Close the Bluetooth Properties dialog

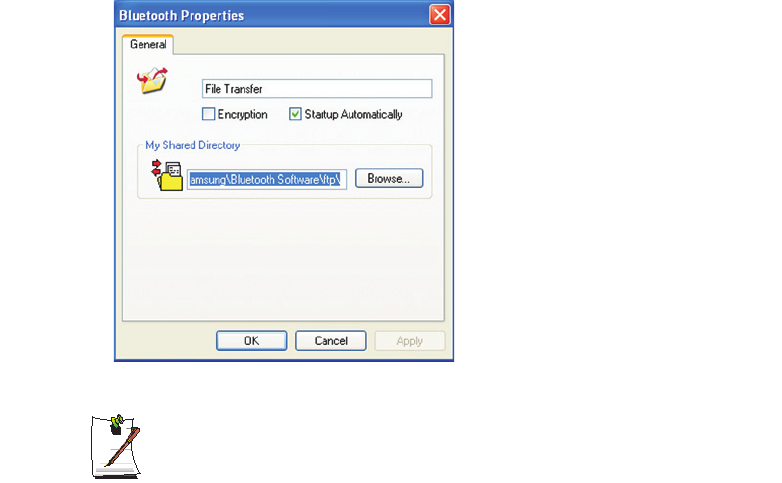click(440, 15)
